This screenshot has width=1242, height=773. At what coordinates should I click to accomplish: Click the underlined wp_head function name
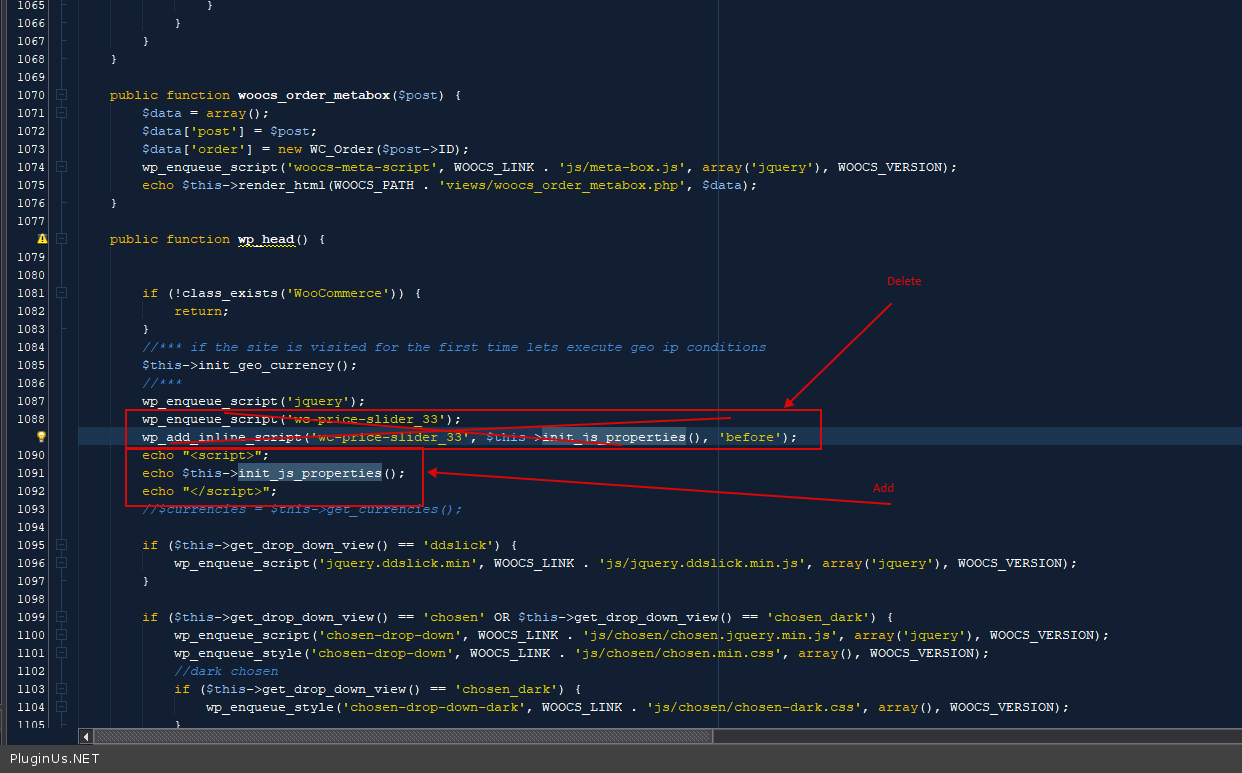265,240
